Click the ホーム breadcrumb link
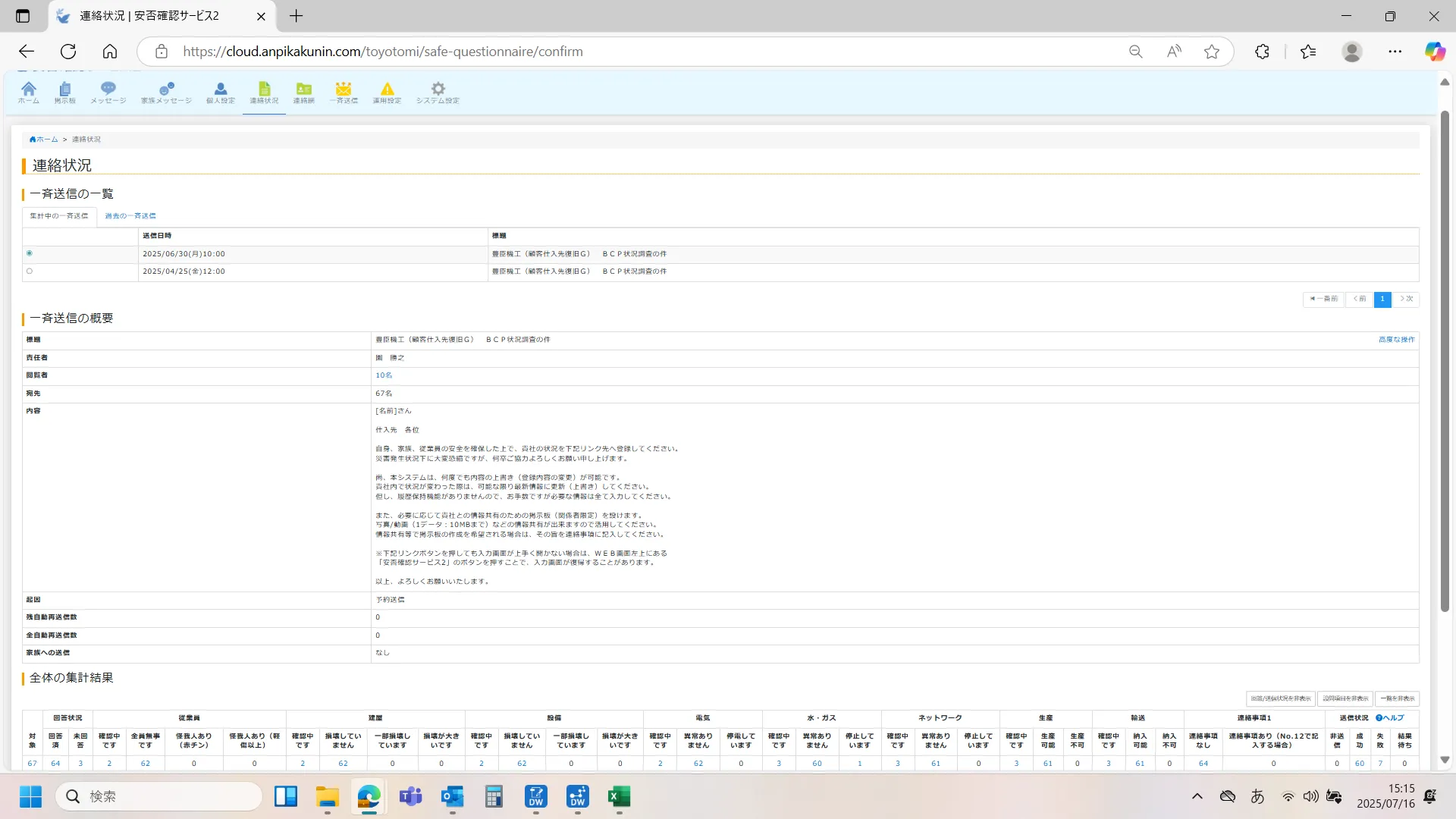This screenshot has width=1456, height=819. pos(44,140)
